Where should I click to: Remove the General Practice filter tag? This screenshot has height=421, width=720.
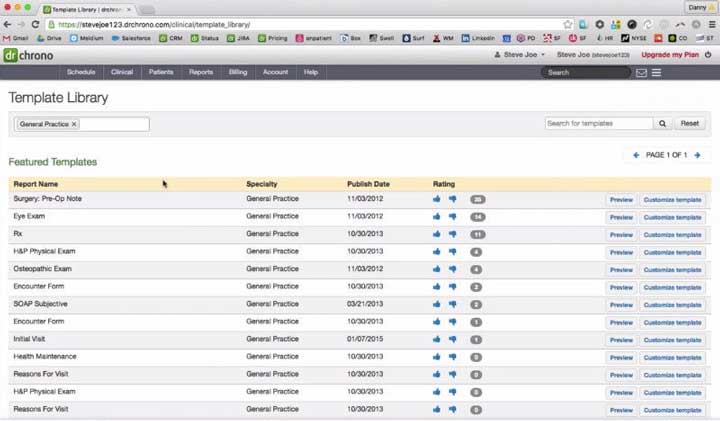74,124
